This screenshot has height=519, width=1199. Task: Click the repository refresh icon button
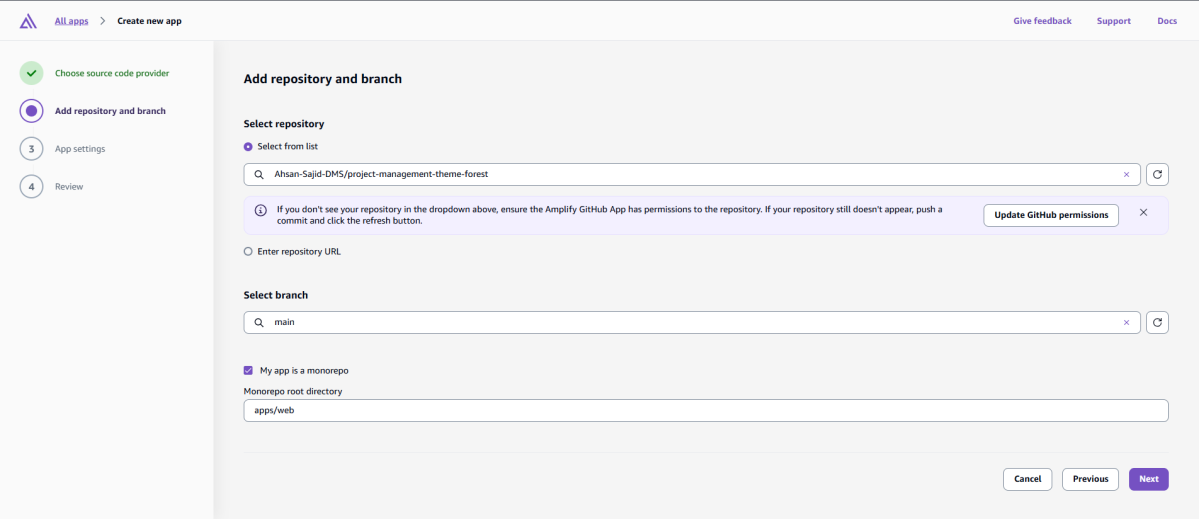(1157, 174)
